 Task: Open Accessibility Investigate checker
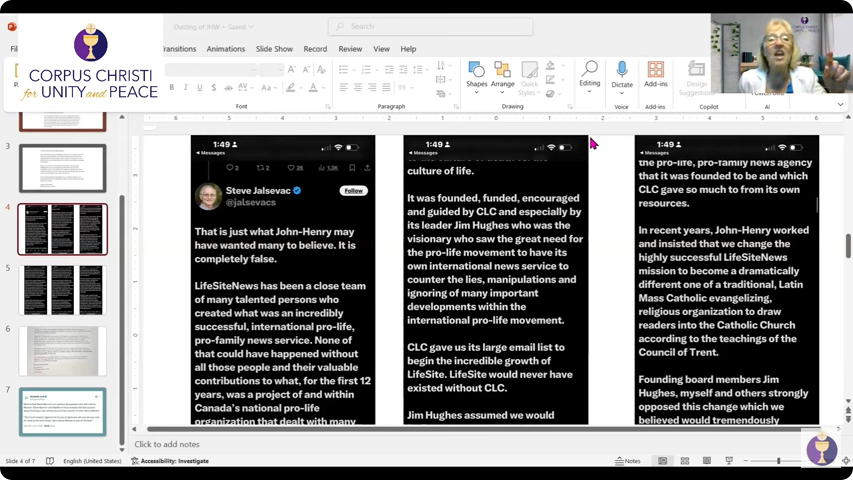(170, 461)
